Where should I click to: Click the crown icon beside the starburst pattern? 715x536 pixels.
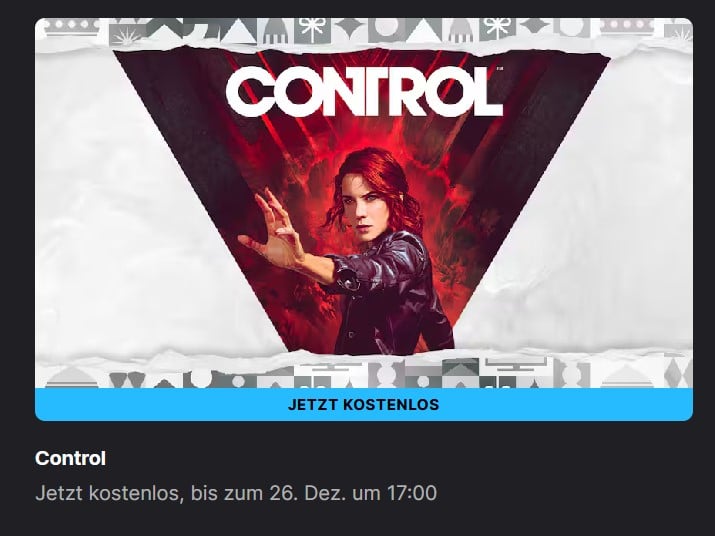coord(72,27)
